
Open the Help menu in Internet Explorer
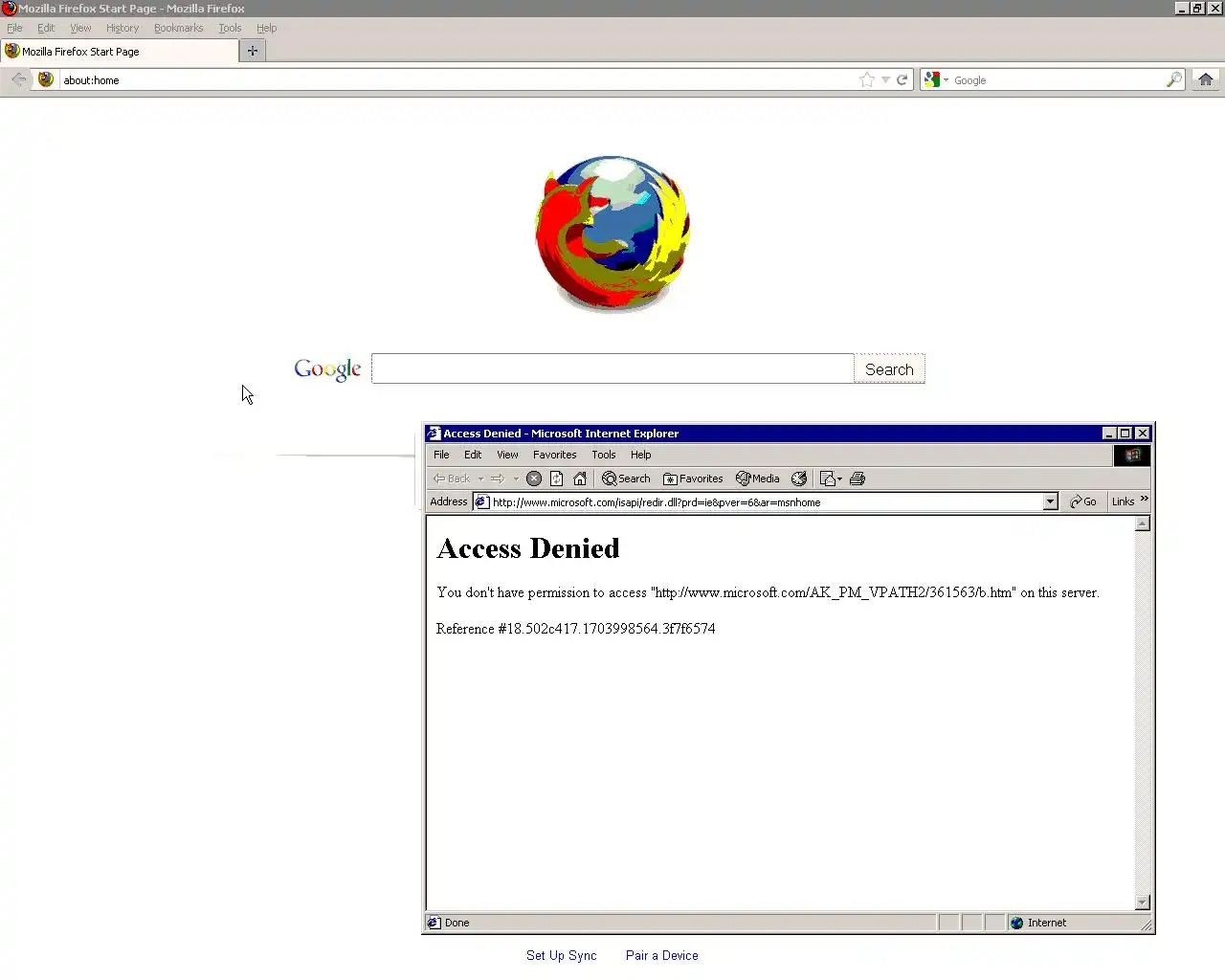point(640,455)
